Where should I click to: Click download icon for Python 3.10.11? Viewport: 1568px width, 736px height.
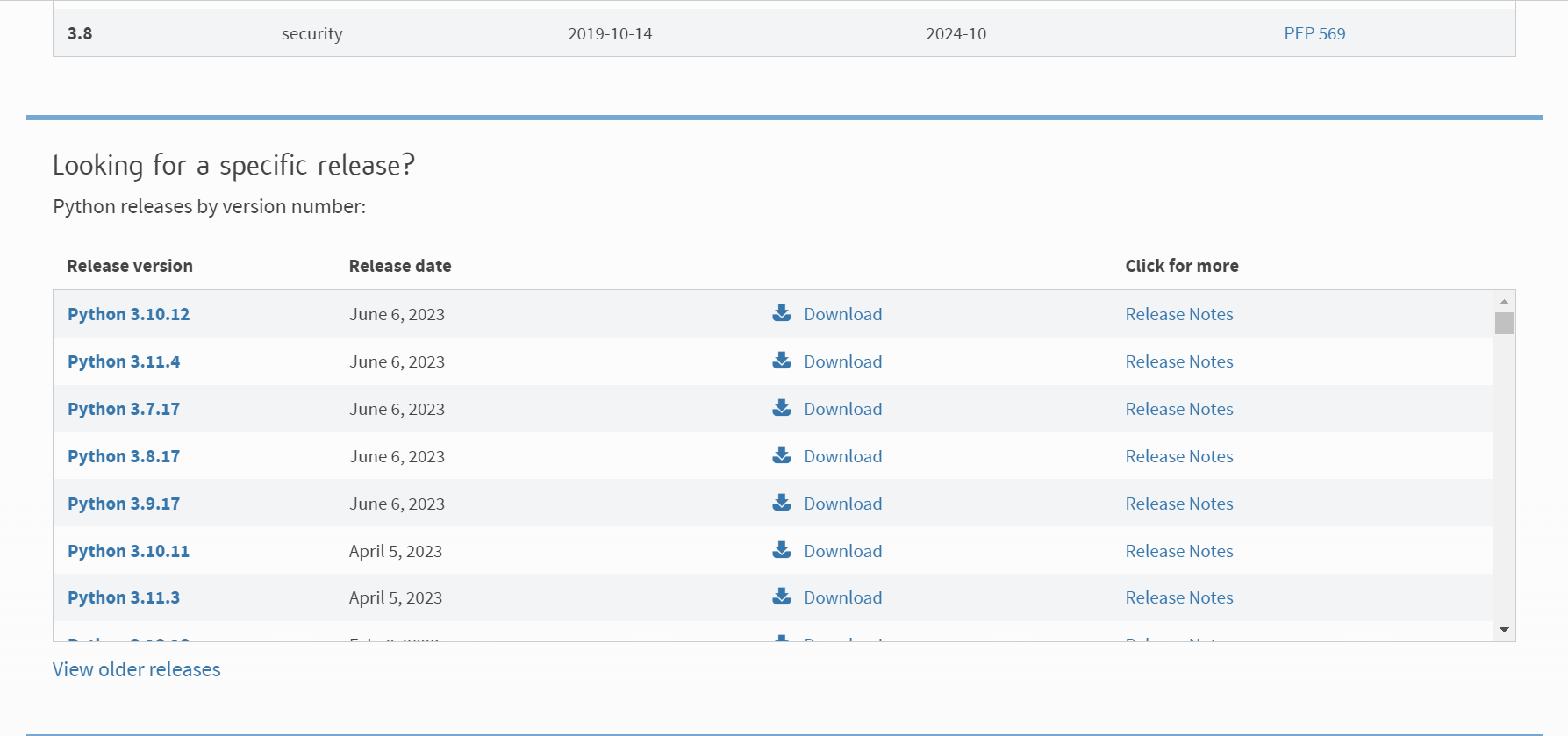pos(782,550)
